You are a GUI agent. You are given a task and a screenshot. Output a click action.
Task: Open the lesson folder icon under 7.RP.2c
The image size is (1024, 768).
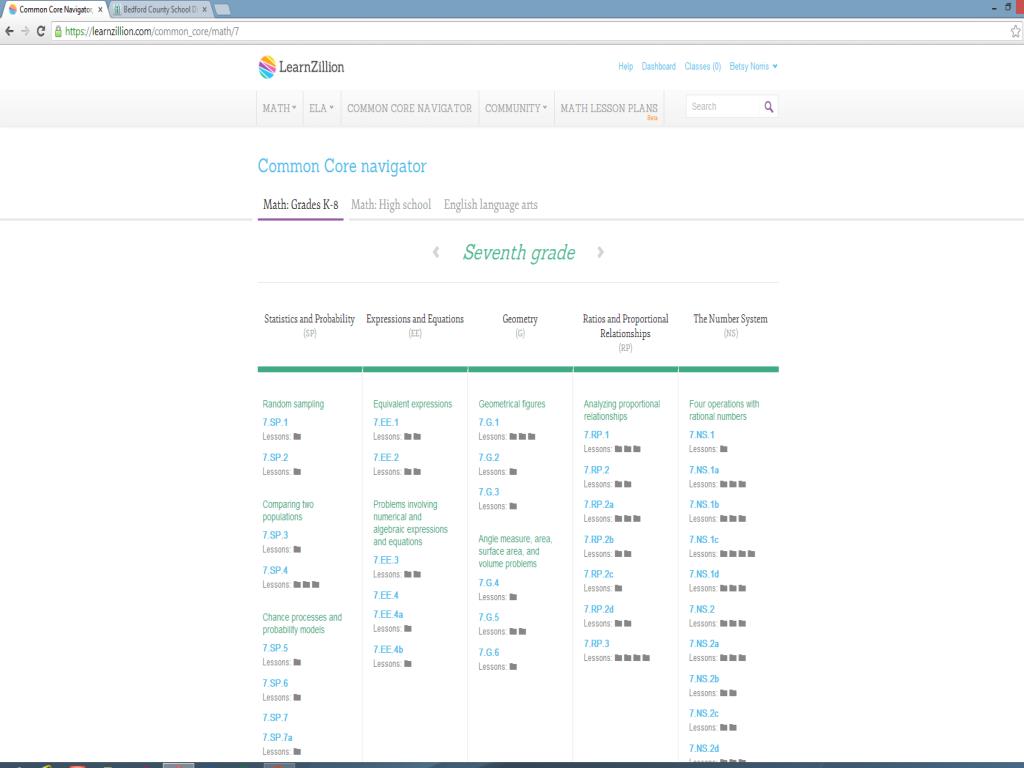(618, 588)
